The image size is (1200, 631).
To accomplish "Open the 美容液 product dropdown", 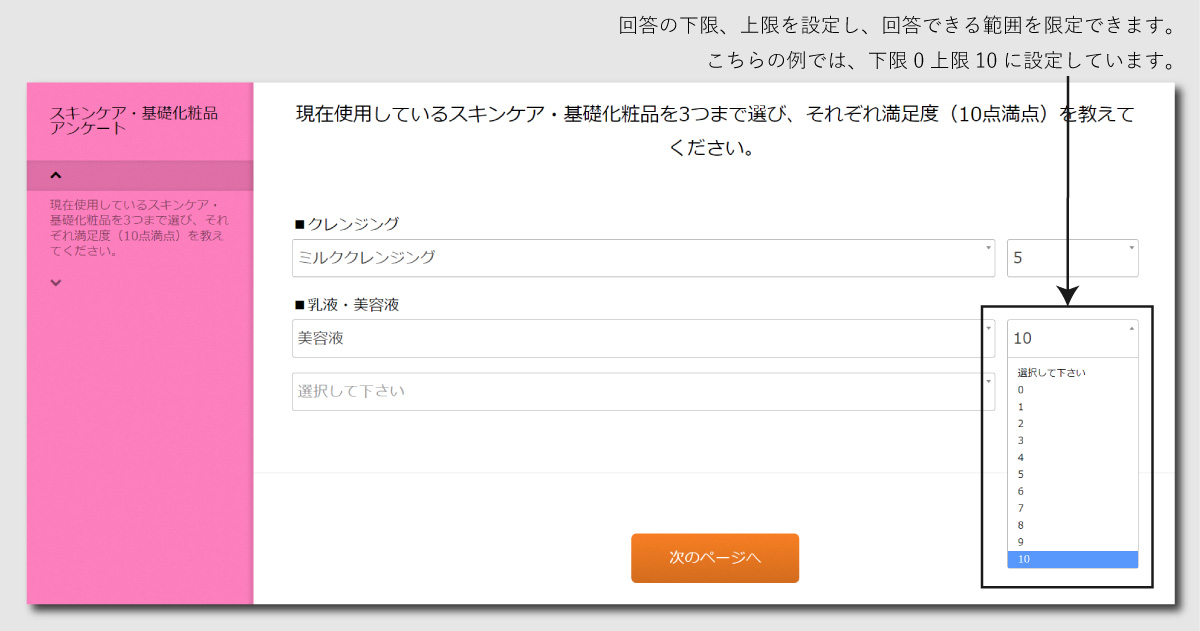I will click(642, 338).
